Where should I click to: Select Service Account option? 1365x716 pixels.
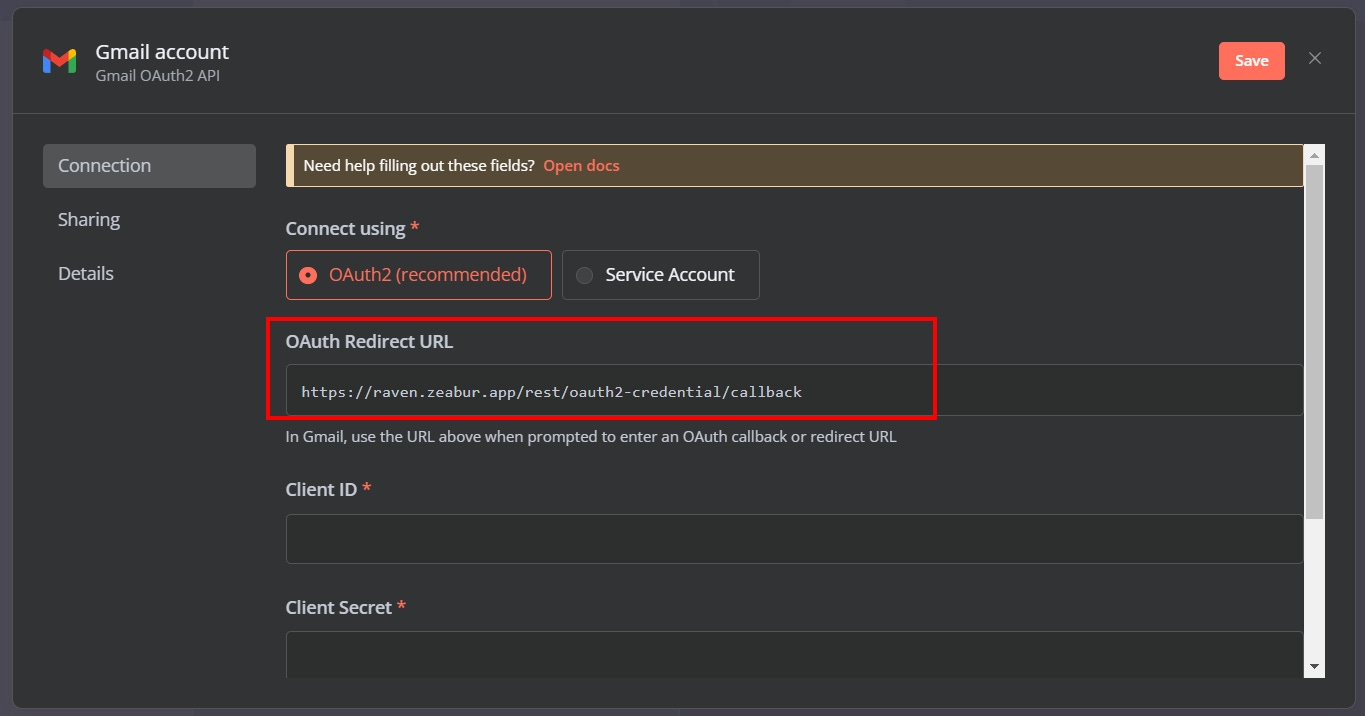pos(660,275)
